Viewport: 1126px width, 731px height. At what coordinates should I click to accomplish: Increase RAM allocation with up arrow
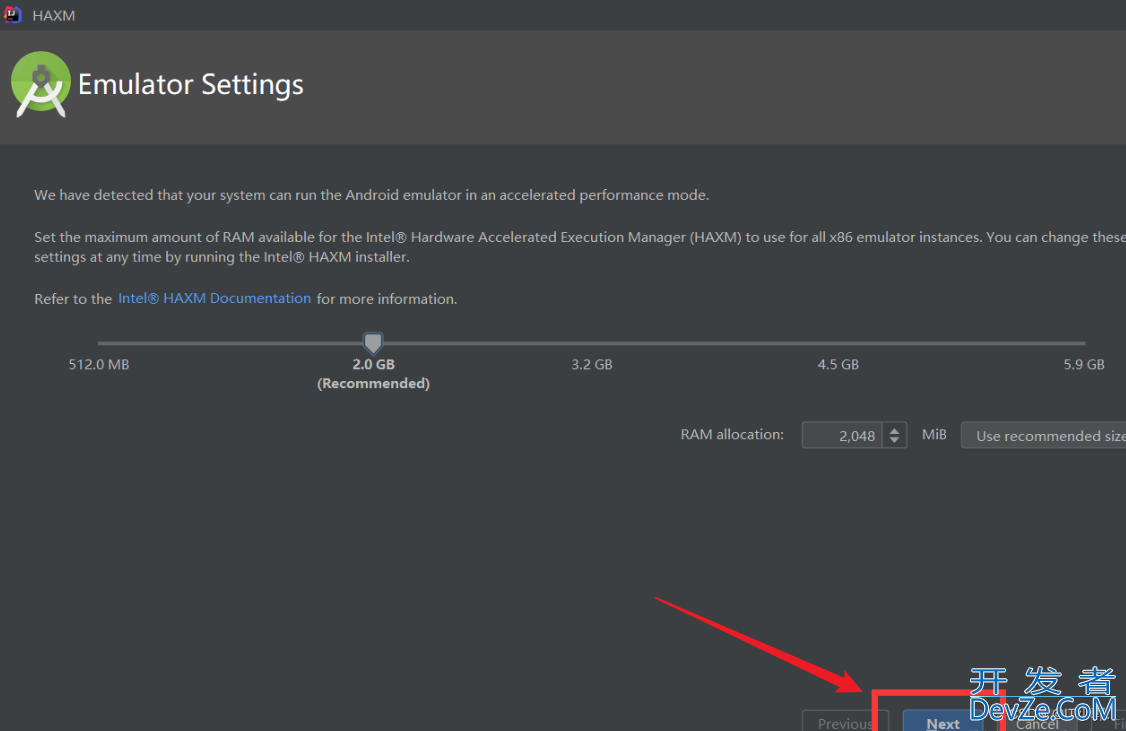tap(894, 430)
